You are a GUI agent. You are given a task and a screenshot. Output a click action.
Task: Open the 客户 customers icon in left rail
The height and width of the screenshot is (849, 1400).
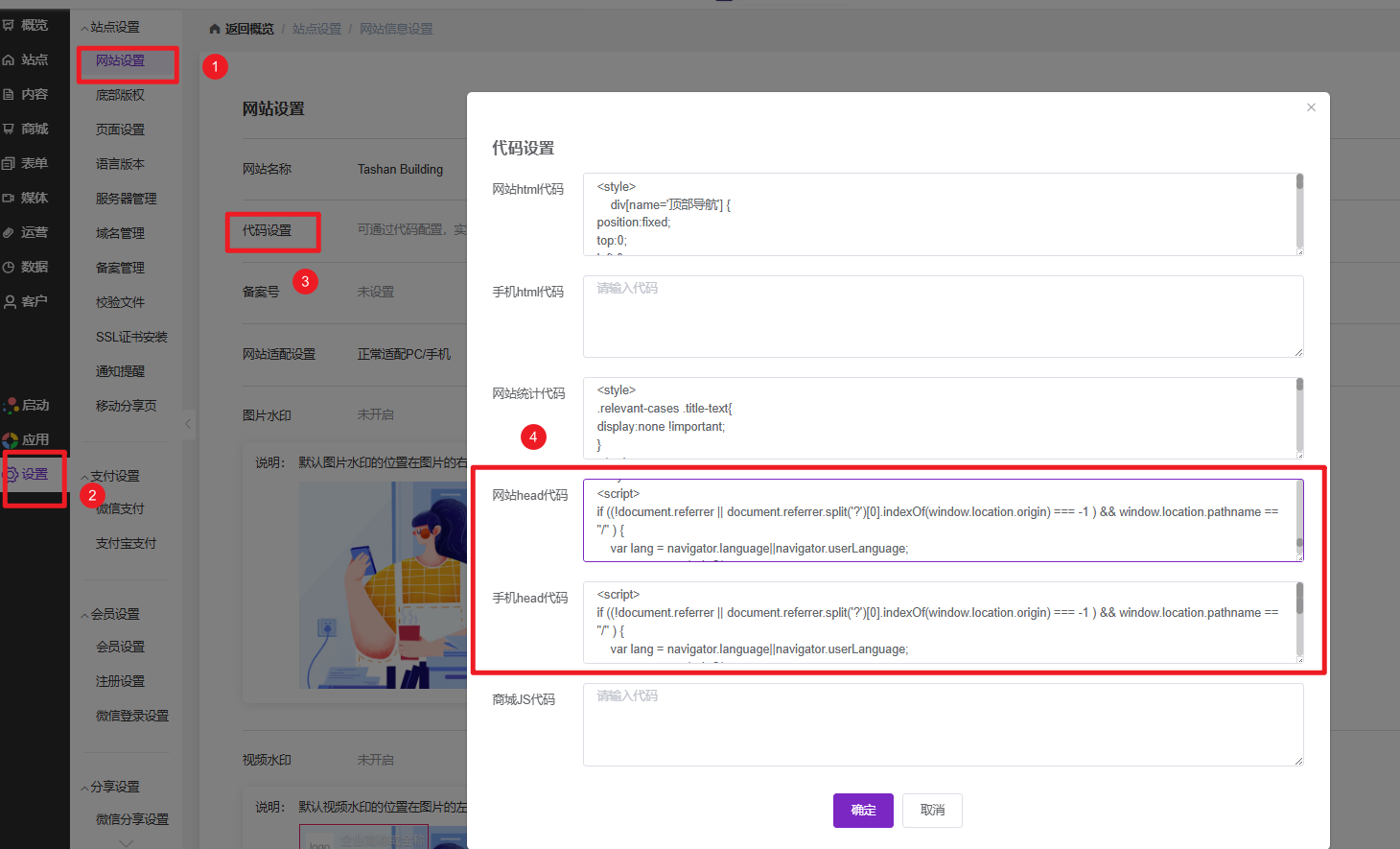tap(10, 301)
